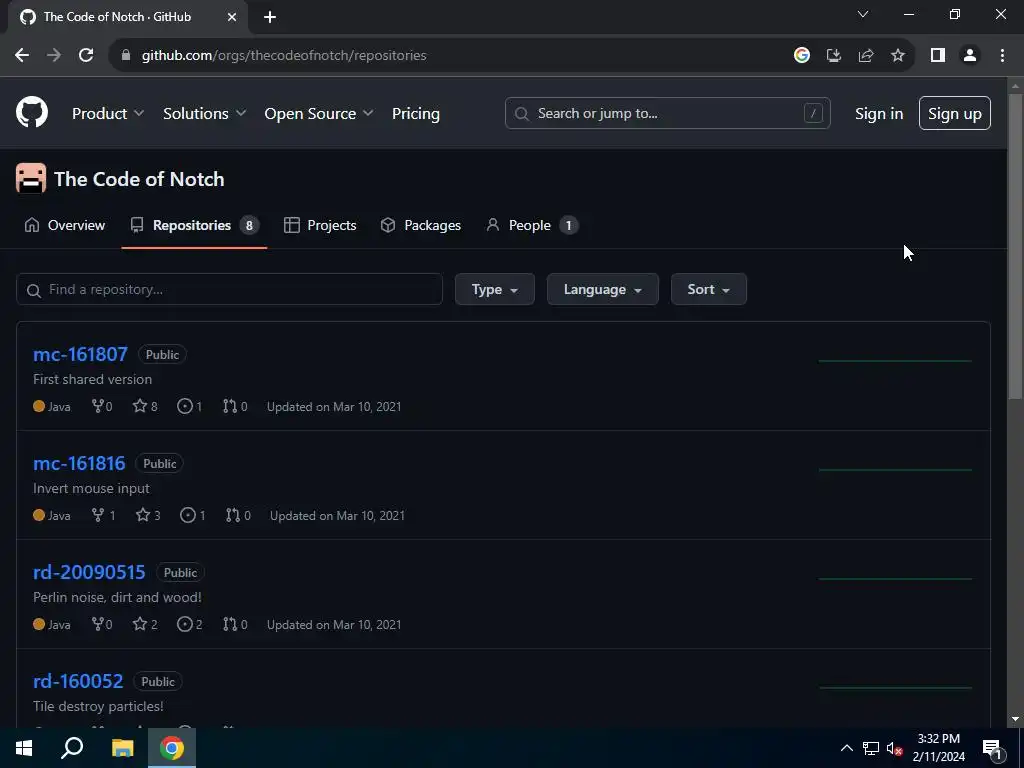Click the Sign up button

[955, 114]
